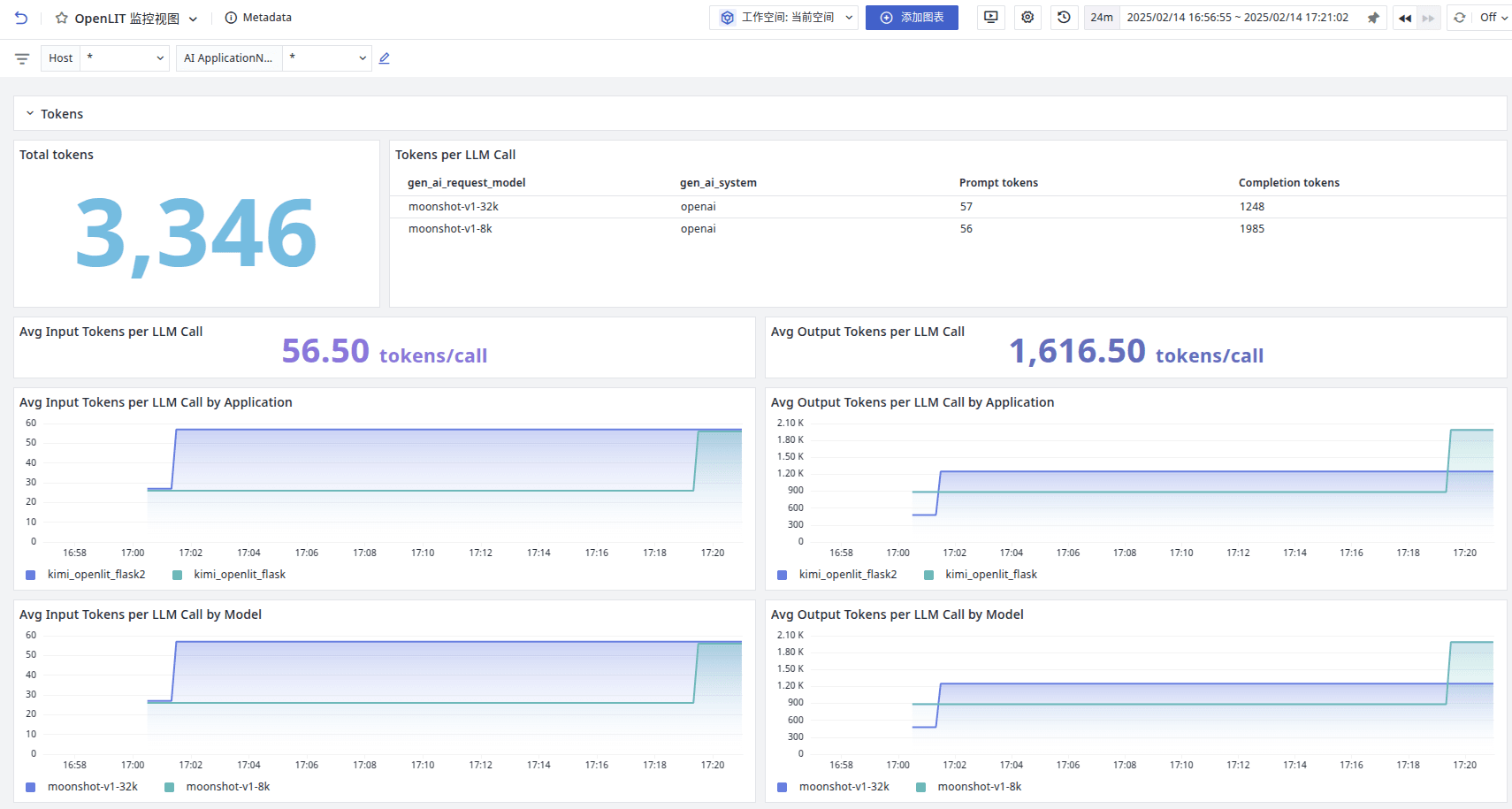Pin the selected time range
The image size is (1512, 809).
click(1373, 18)
